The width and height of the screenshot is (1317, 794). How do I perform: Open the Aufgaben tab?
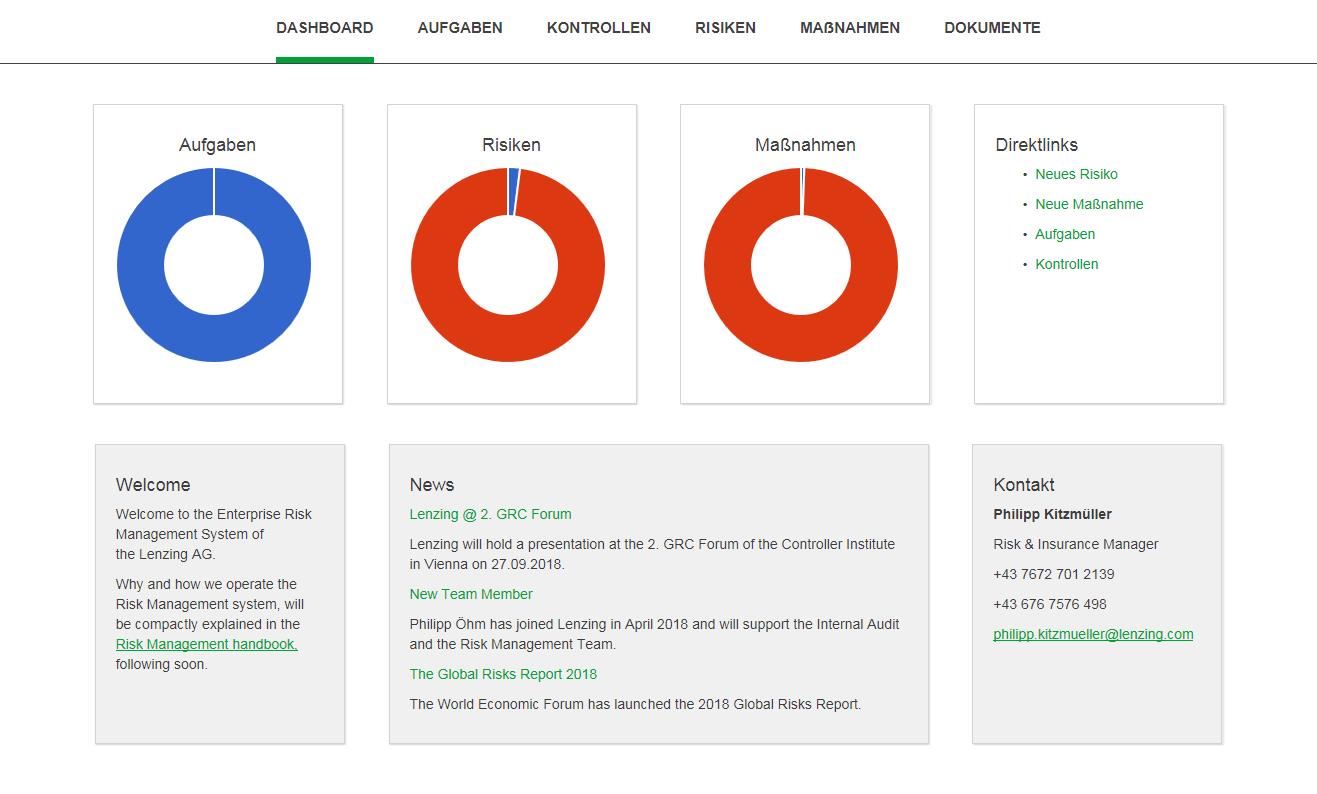[x=460, y=28]
